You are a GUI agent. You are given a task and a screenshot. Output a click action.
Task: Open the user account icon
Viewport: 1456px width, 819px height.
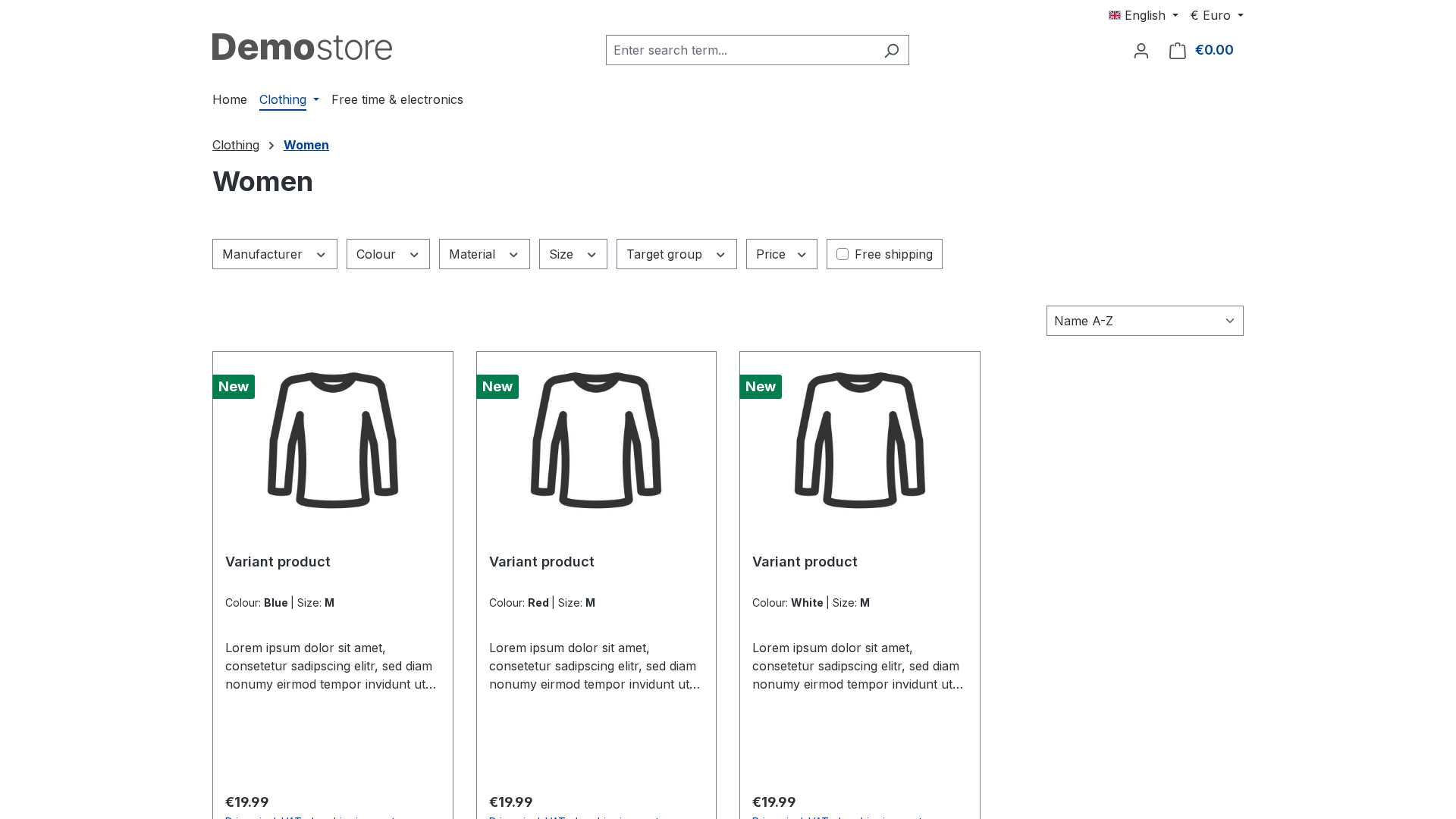(x=1141, y=51)
